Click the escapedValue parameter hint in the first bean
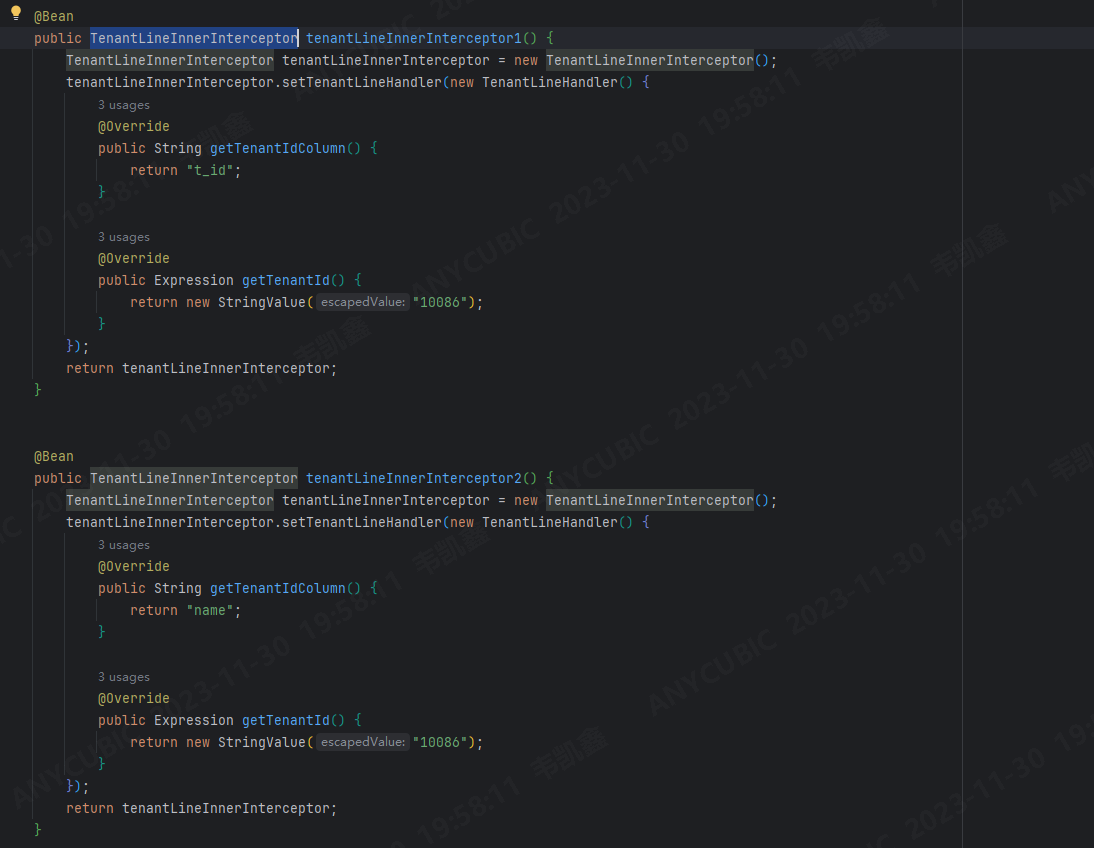1094x848 pixels. (x=363, y=302)
